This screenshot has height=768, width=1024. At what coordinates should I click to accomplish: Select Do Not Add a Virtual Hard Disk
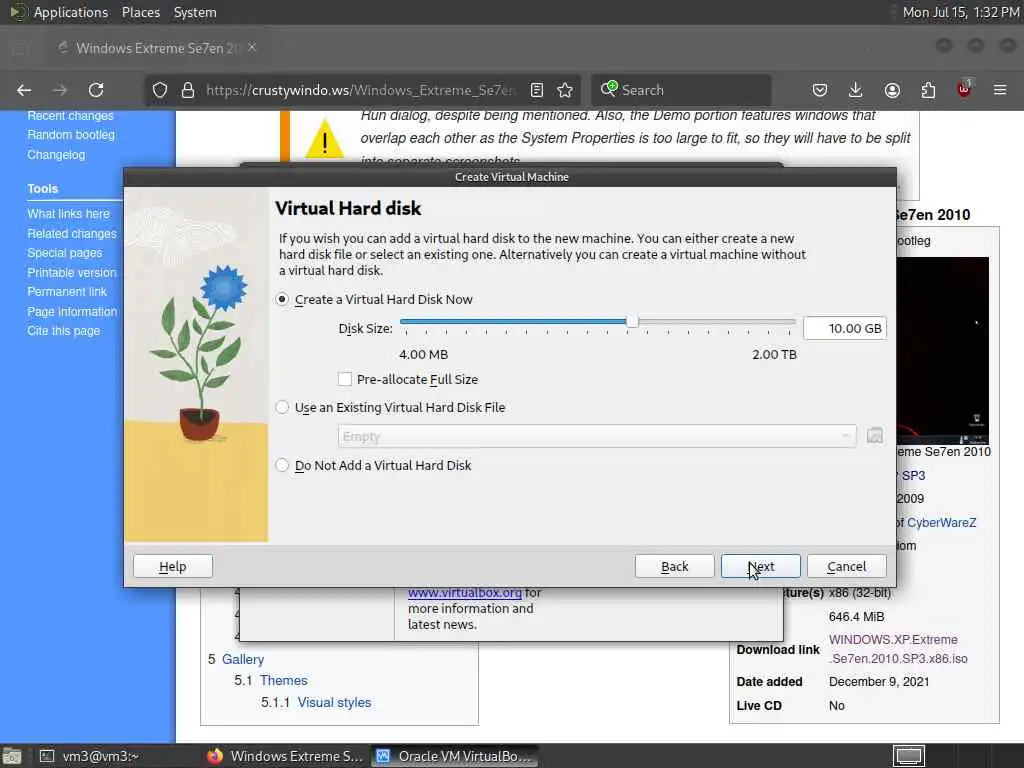282,465
